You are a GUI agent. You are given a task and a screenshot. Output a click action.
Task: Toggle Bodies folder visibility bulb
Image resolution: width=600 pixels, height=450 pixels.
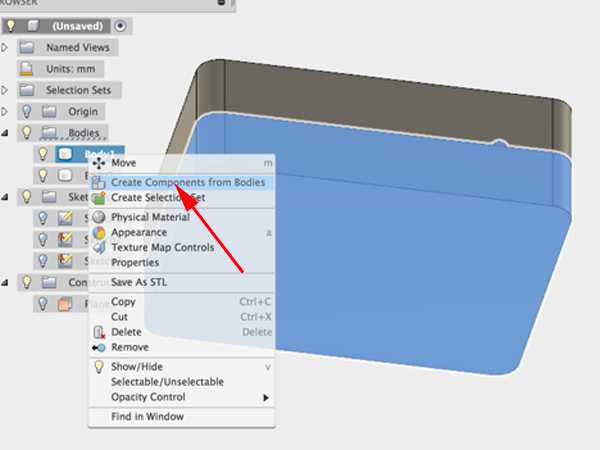tap(26, 132)
